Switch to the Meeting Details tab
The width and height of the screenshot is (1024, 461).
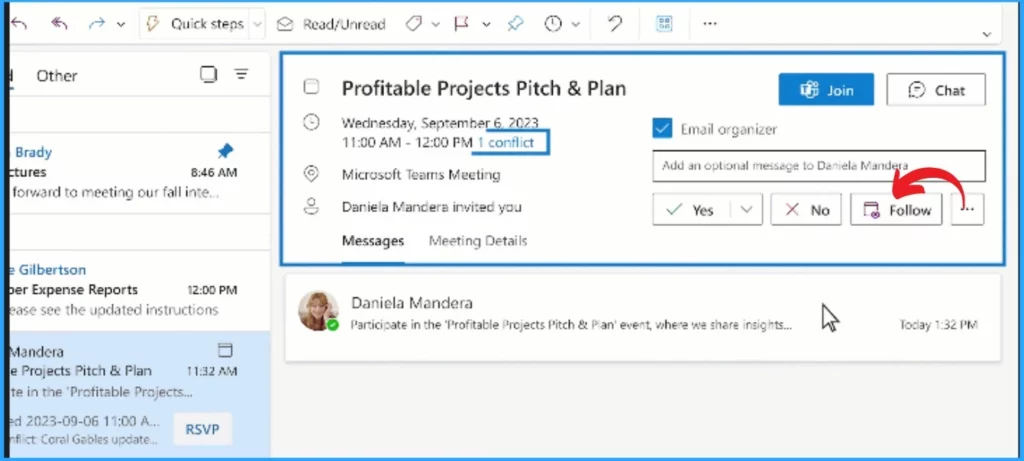(478, 241)
